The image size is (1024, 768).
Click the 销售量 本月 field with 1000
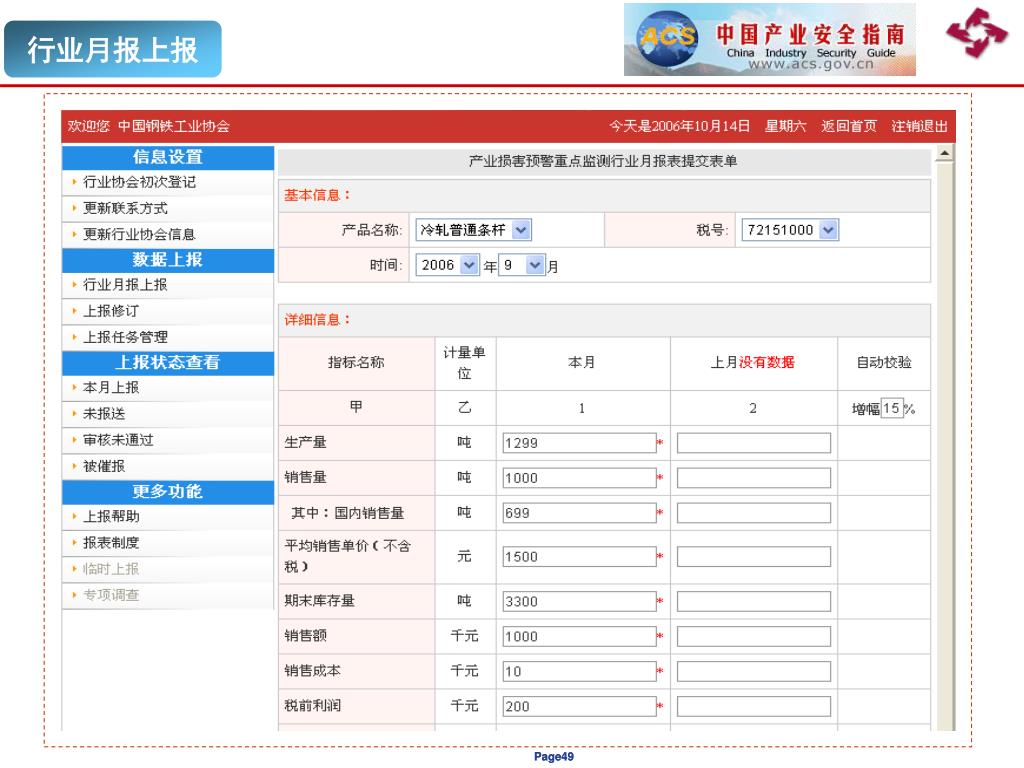(579, 478)
